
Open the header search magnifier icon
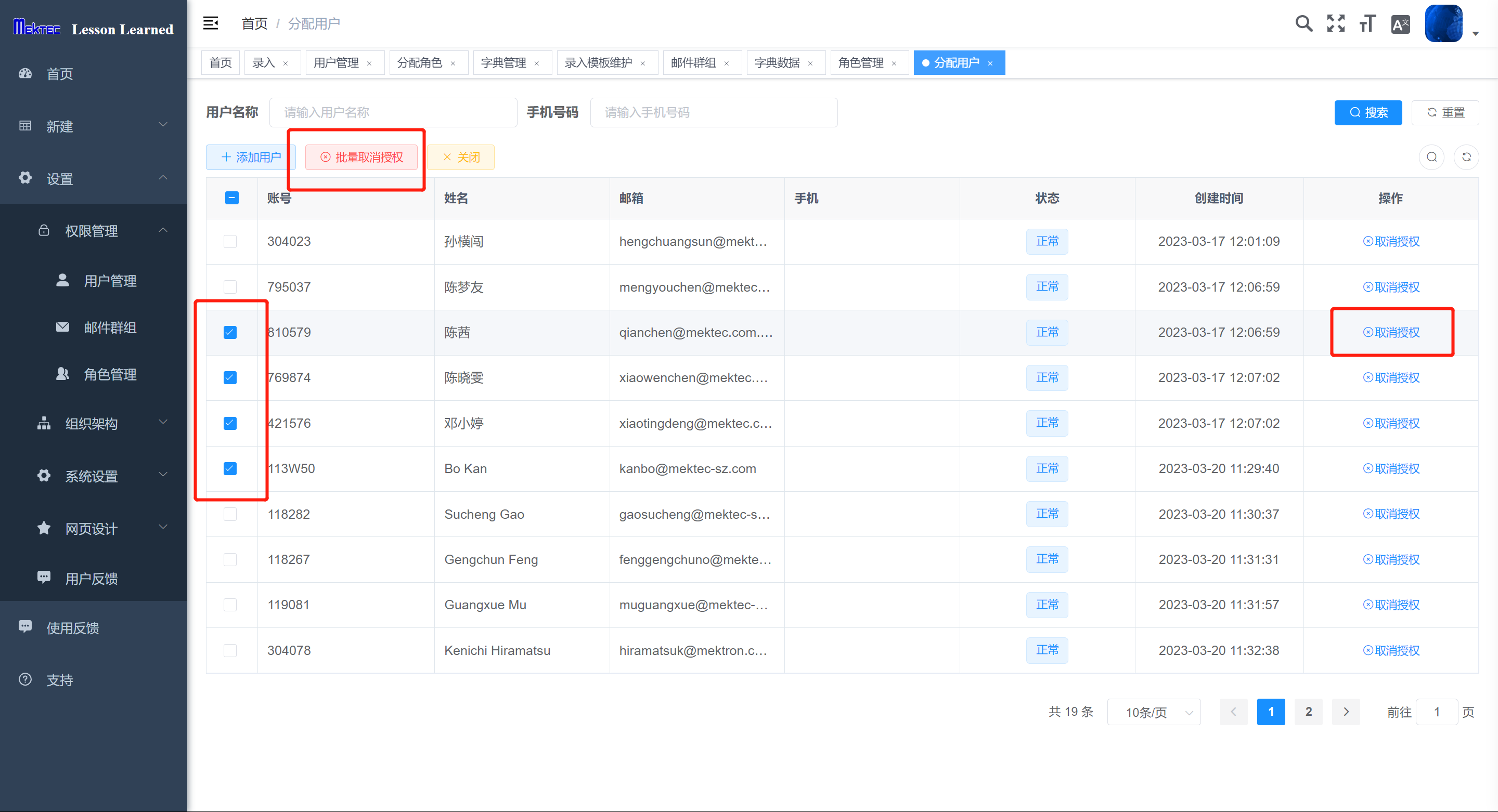1304,24
